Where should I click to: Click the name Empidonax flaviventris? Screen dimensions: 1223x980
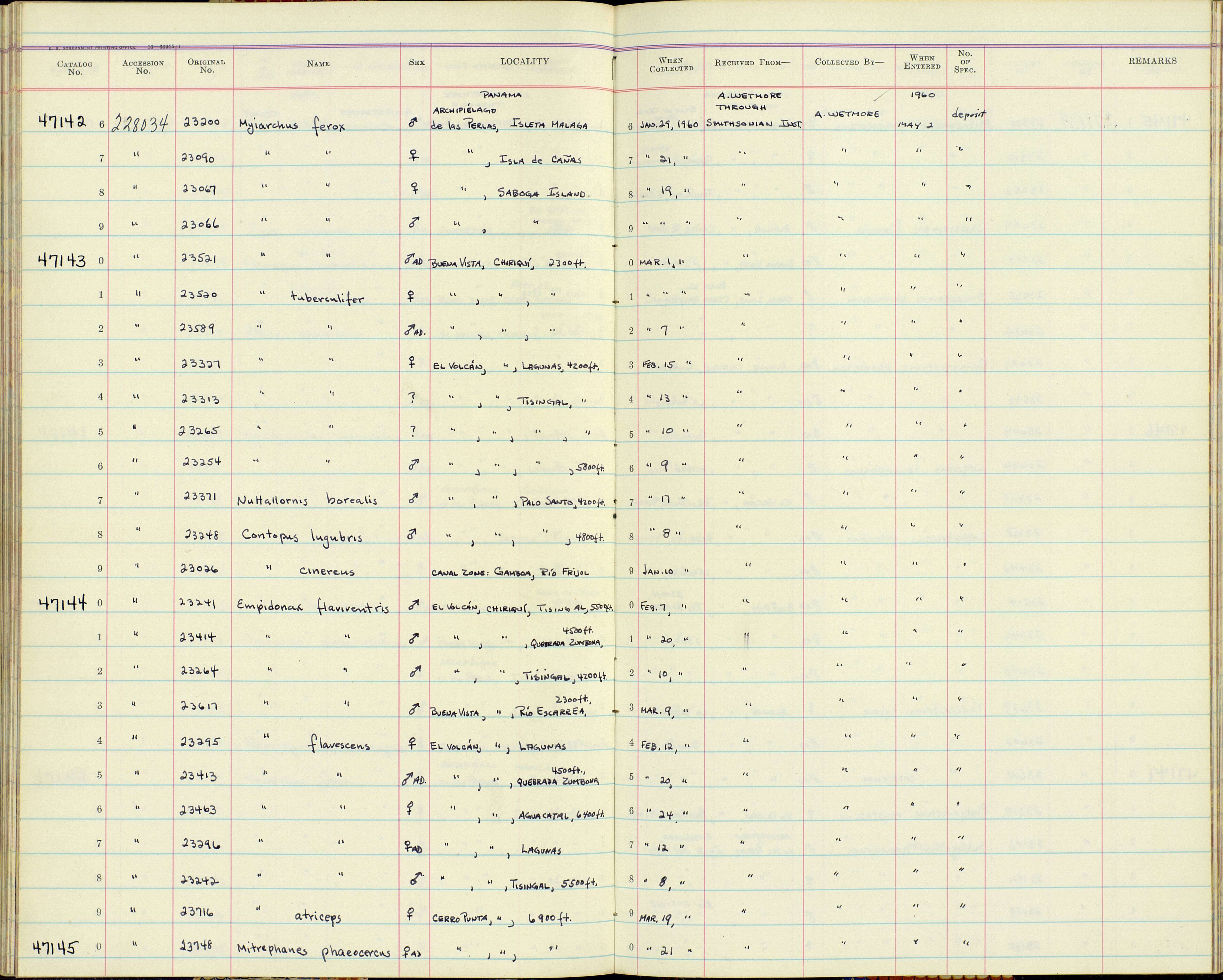[313, 607]
